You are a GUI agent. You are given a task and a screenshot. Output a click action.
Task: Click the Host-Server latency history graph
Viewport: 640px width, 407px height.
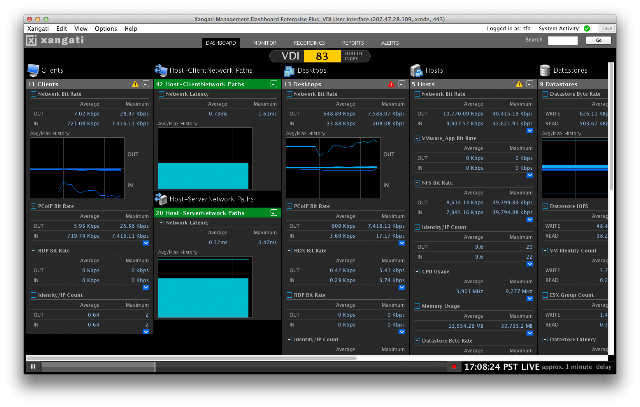[205, 287]
